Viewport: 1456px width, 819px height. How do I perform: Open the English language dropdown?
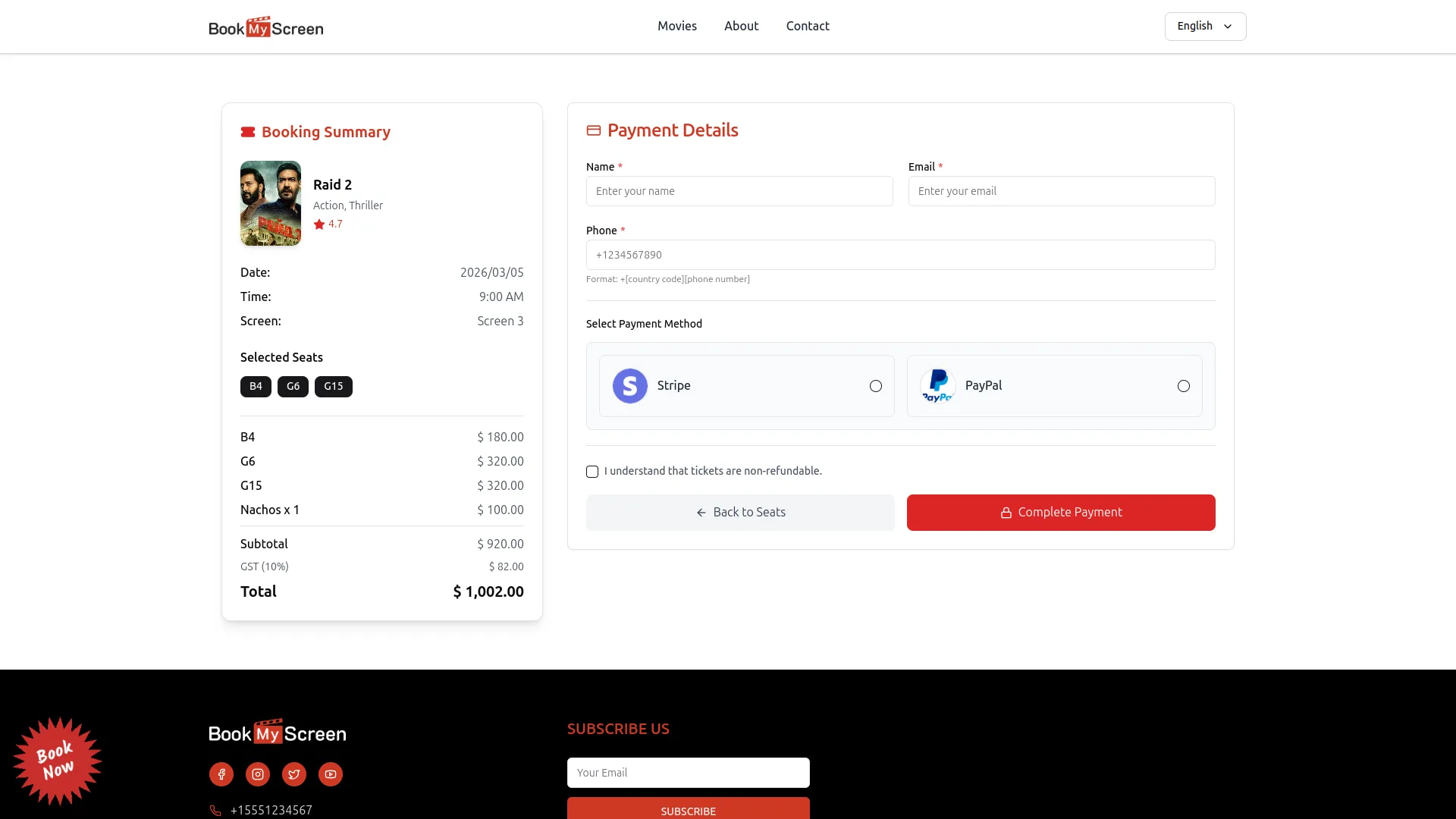(x=1204, y=26)
